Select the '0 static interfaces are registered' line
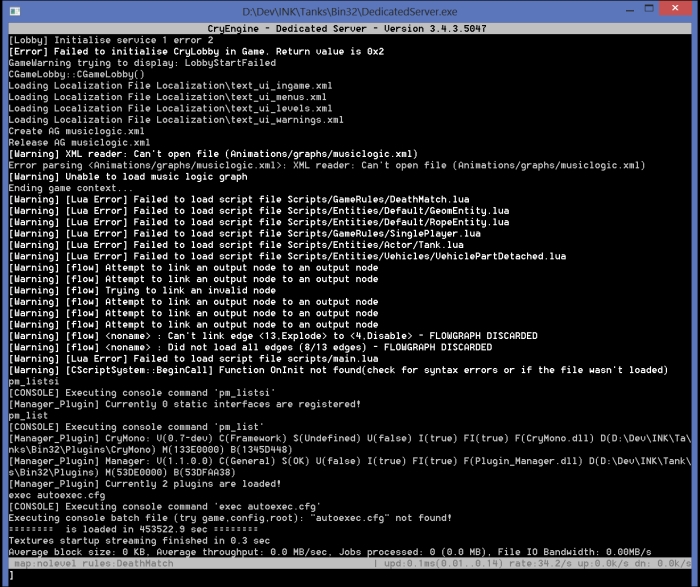700x587 pixels. [184, 404]
